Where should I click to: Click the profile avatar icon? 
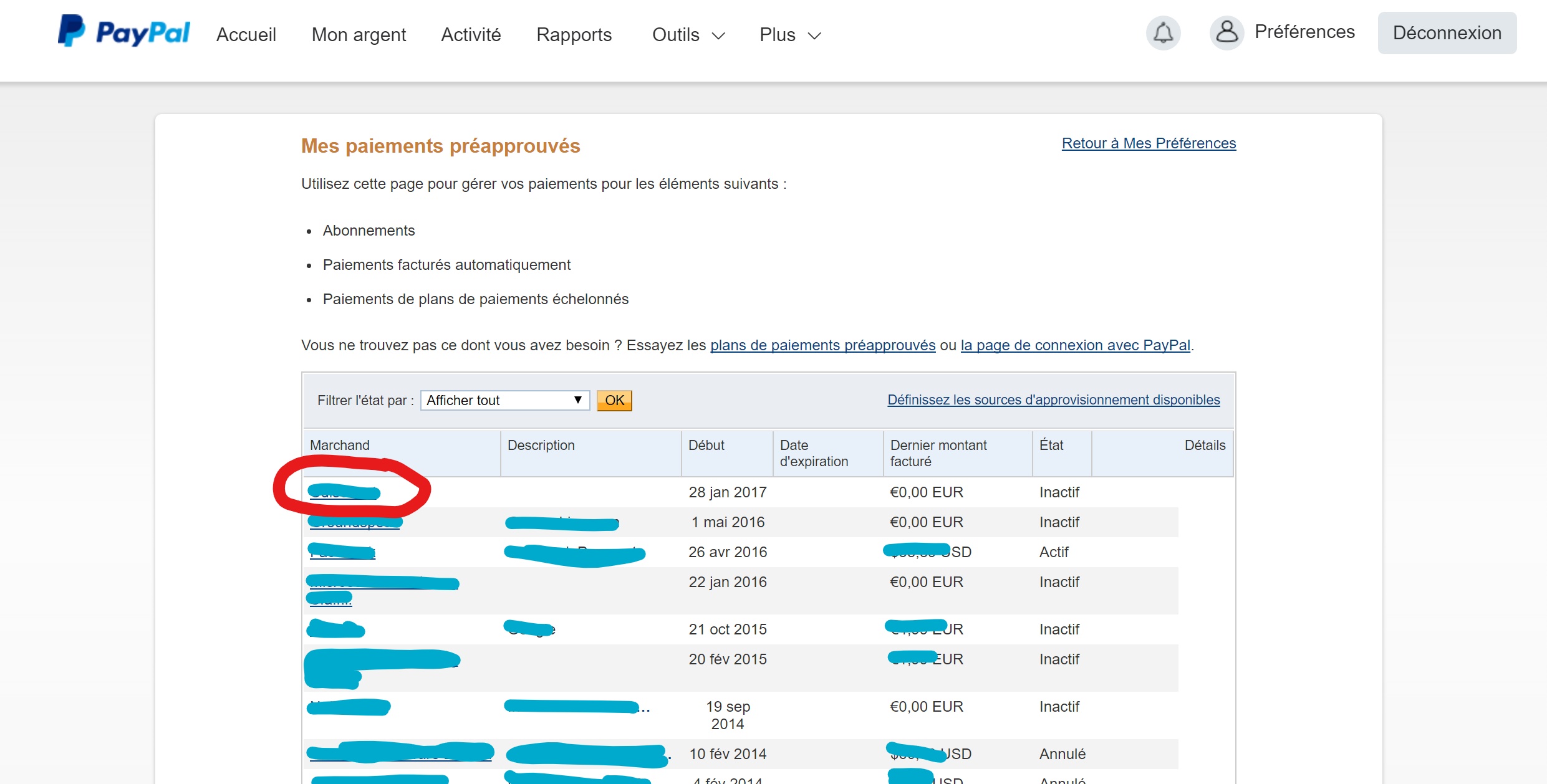(x=1227, y=32)
